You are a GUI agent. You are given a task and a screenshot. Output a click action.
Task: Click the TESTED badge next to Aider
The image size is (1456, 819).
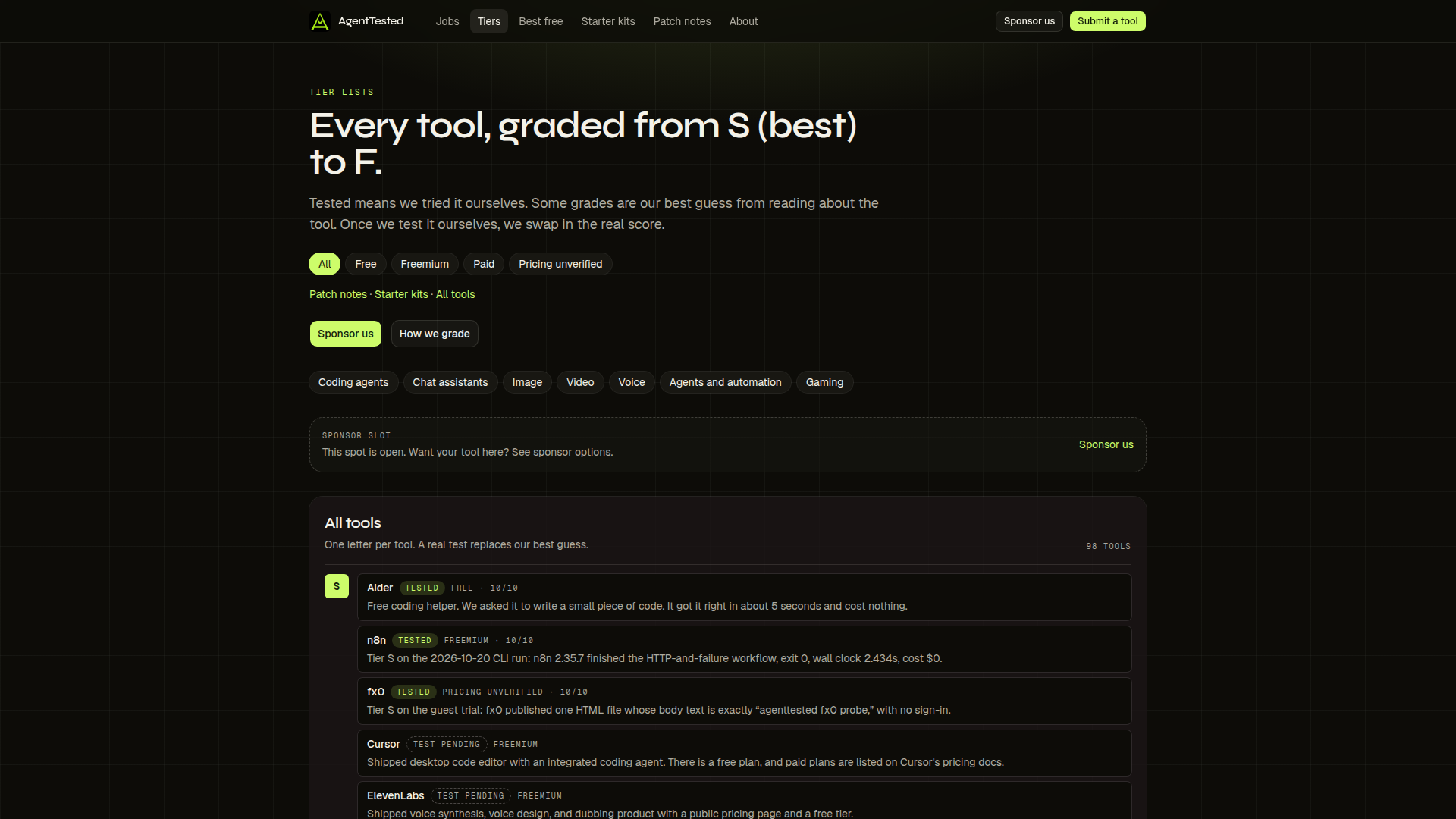coord(422,588)
